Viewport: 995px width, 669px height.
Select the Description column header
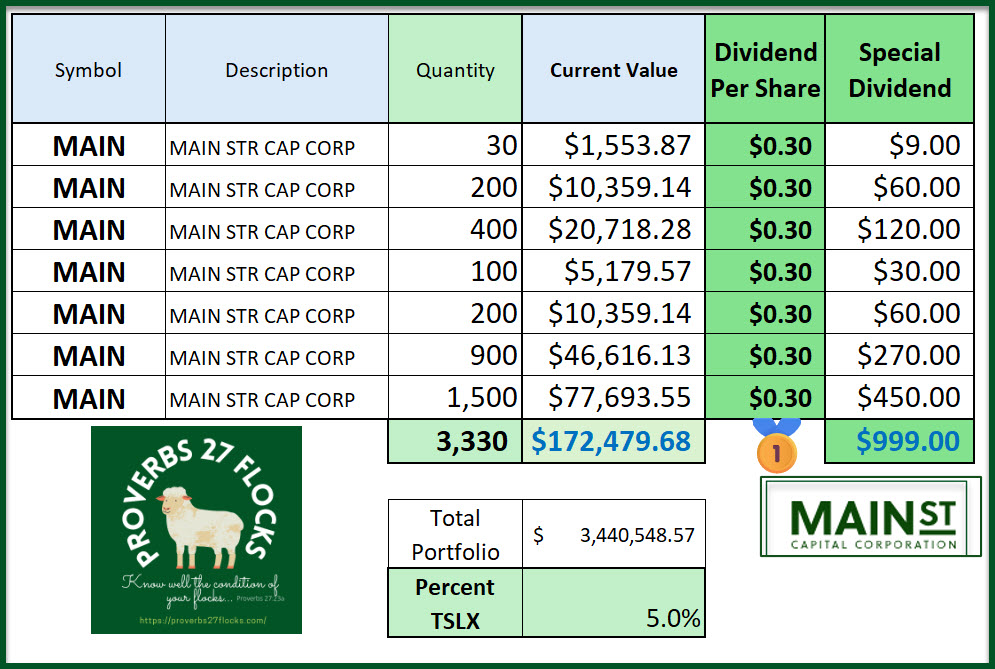click(x=276, y=70)
